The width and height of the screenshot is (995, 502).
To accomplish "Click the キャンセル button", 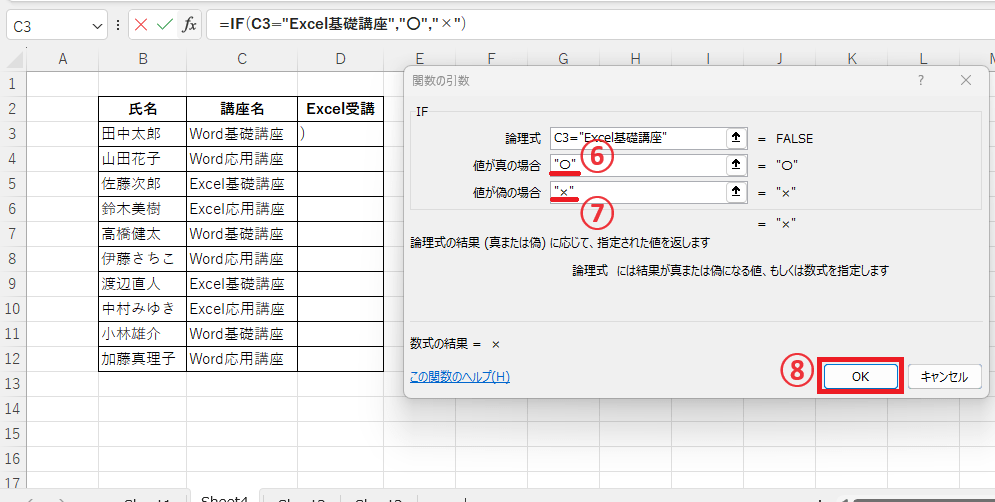I will point(944,376).
